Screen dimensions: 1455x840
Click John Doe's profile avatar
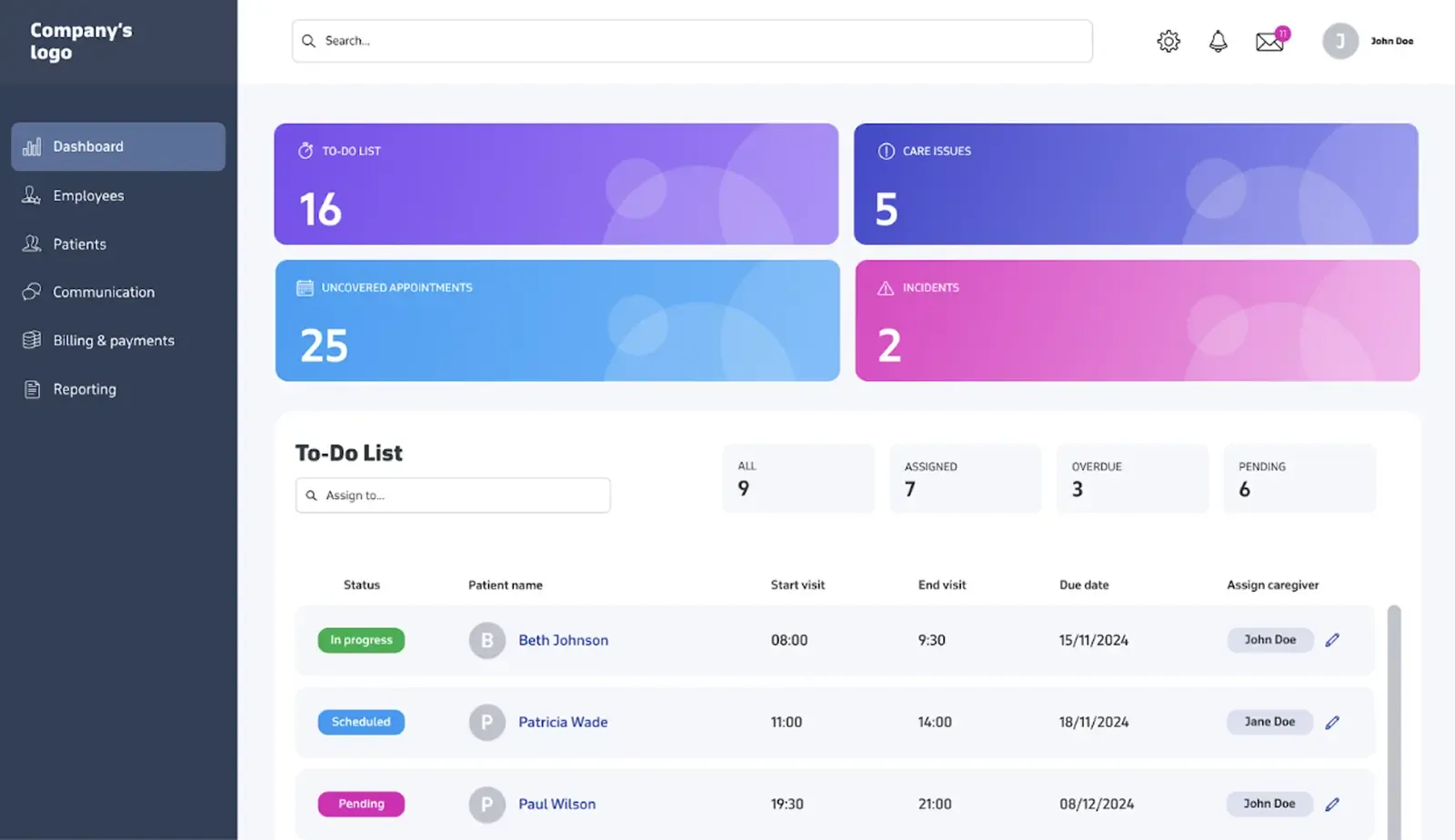[1340, 41]
